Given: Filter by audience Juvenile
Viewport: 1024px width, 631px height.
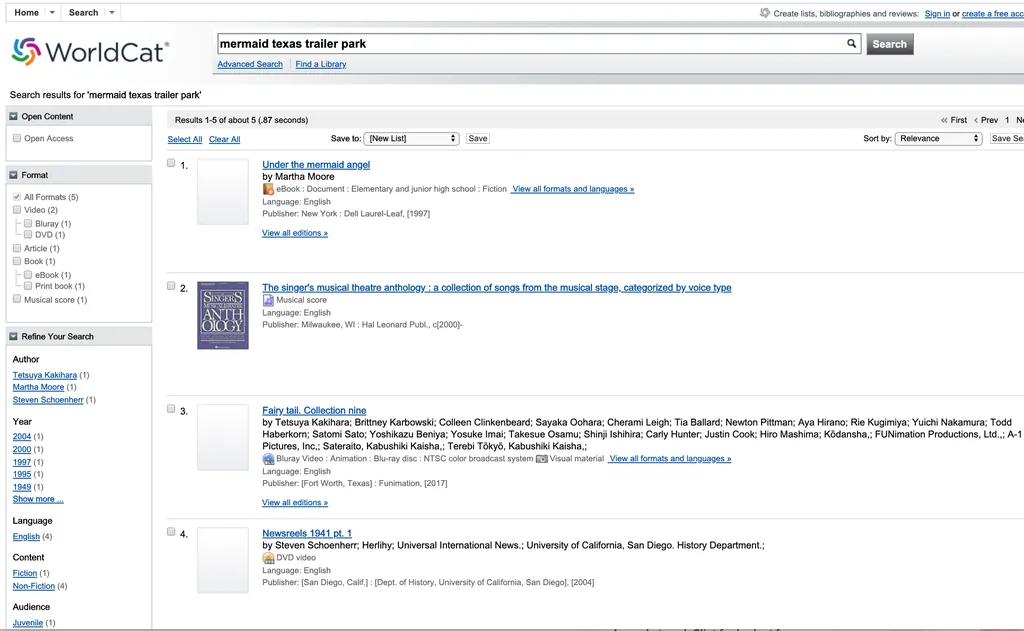Looking at the screenshot, I should tap(27, 623).
